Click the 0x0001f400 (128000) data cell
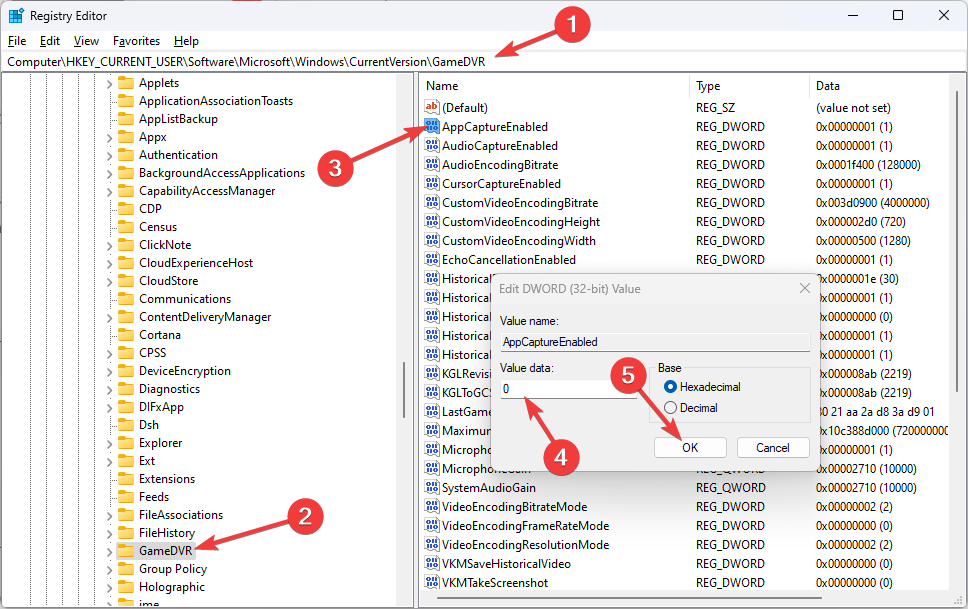 point(868,165)
